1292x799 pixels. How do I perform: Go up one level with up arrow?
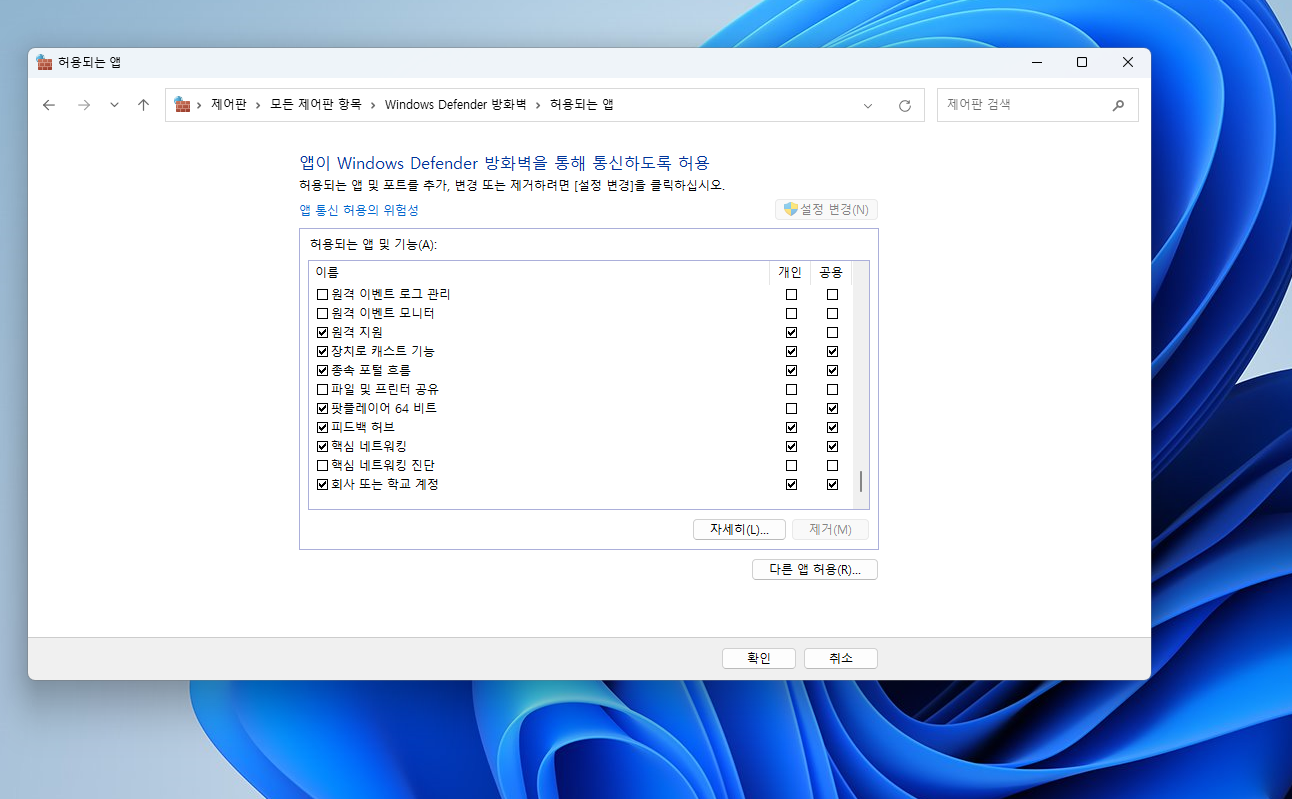tap(143, 105)
